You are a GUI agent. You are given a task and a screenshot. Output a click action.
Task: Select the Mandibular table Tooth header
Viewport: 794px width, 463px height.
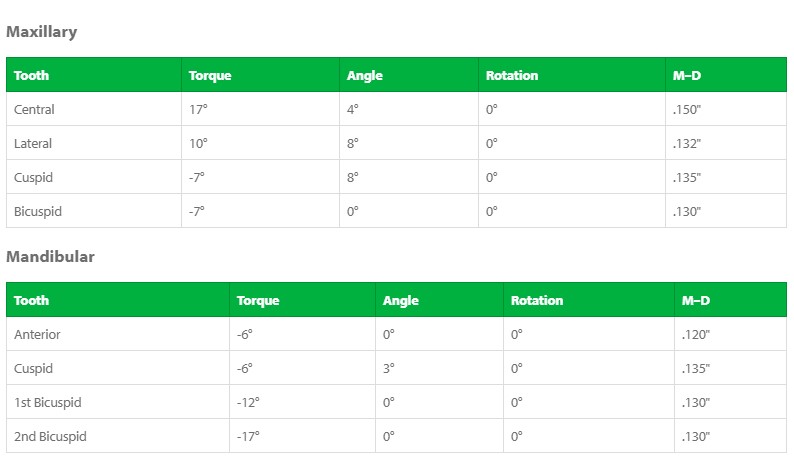[31, 300]
